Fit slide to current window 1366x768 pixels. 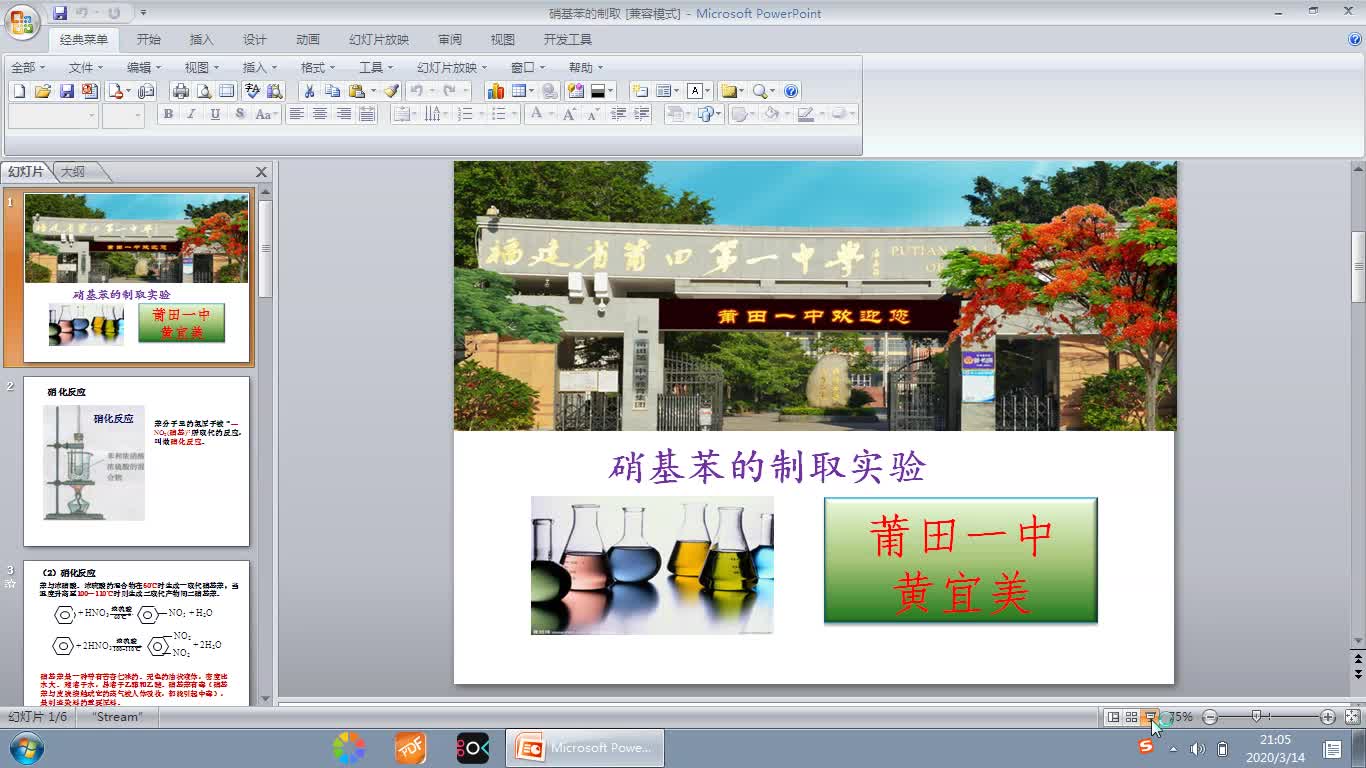pos(1352,717)
